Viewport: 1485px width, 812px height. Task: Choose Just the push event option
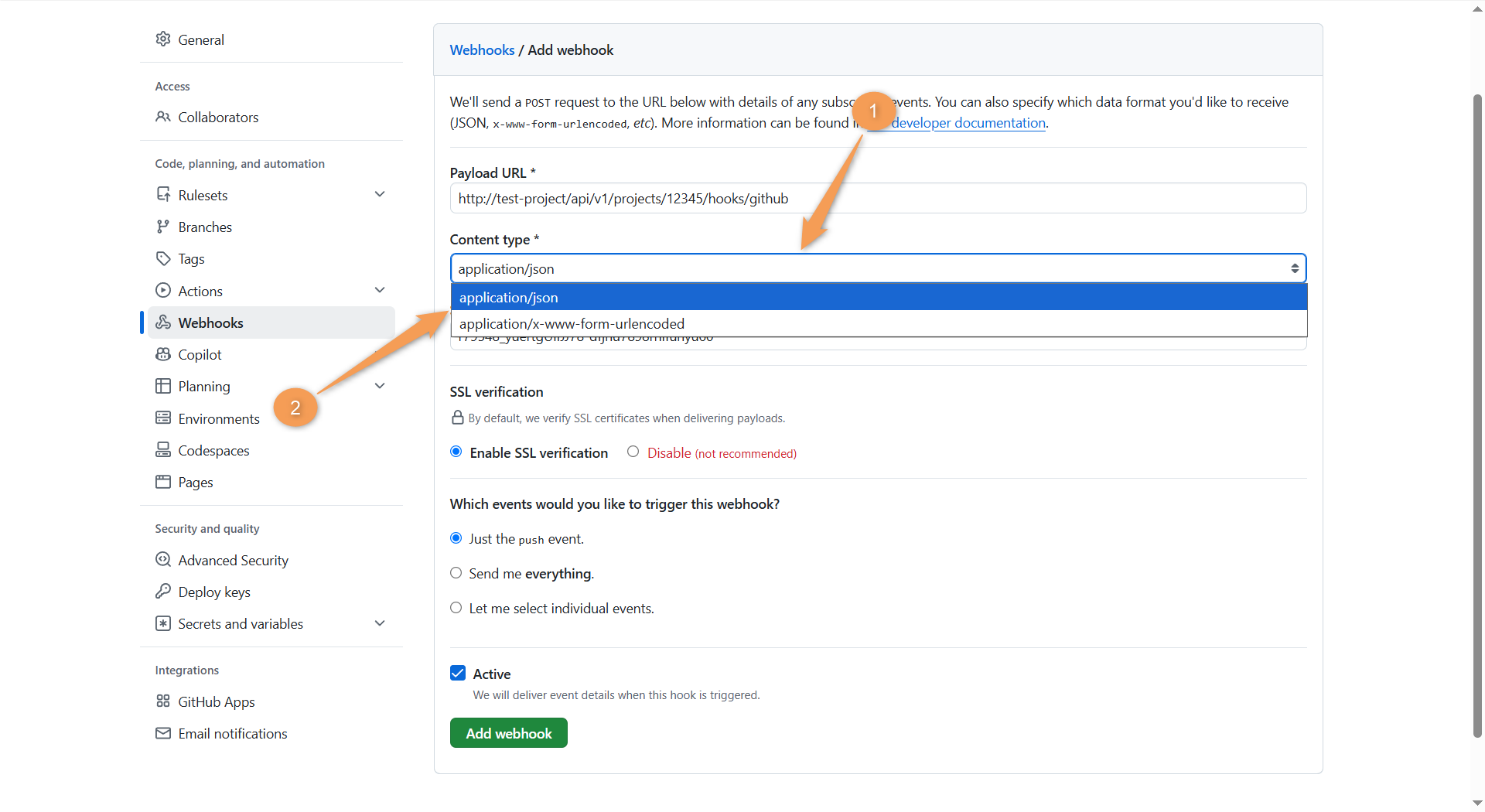pyautogui.click(x=456, y=538)
